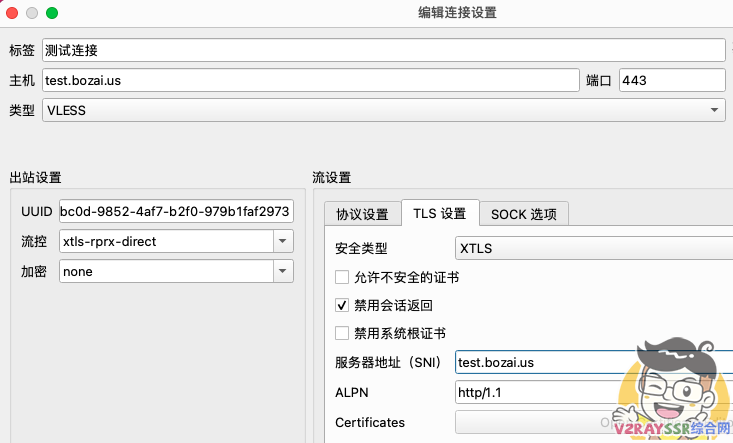Click the green maximize window button

tap(52, 13)
